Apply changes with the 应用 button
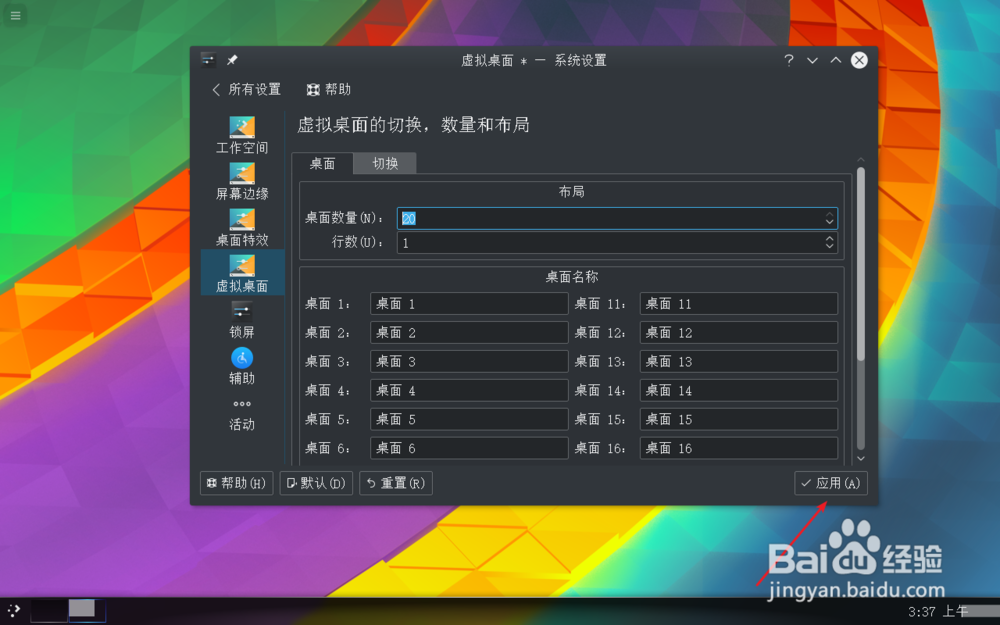Viewport: 1000px width, 625px height. point(831,483)
